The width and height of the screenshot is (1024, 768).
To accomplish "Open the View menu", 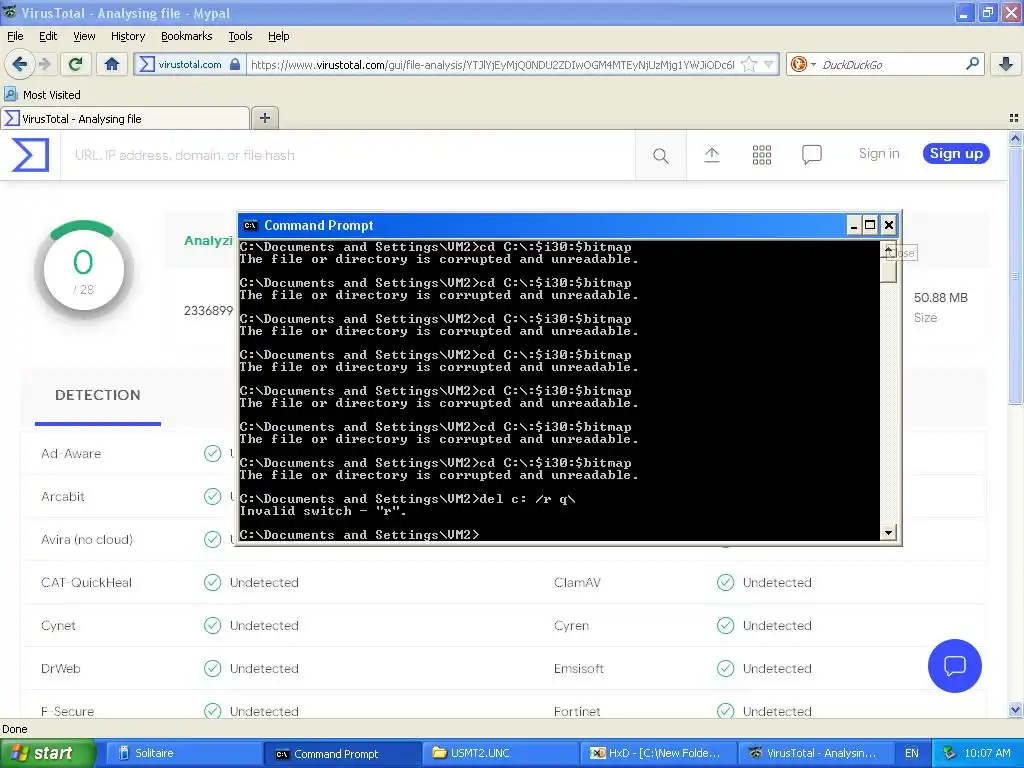I will tap(84, 36).
